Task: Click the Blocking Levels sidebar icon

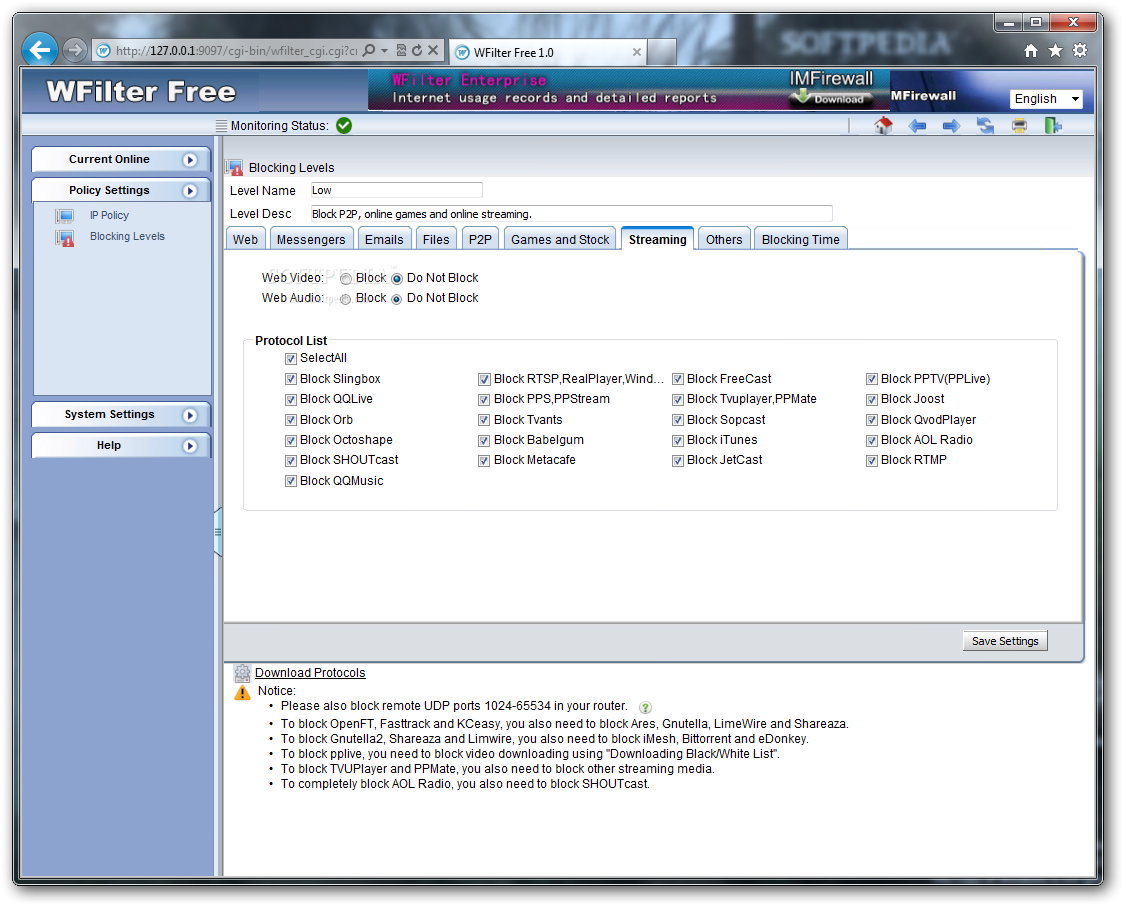Action: (65, 238)
